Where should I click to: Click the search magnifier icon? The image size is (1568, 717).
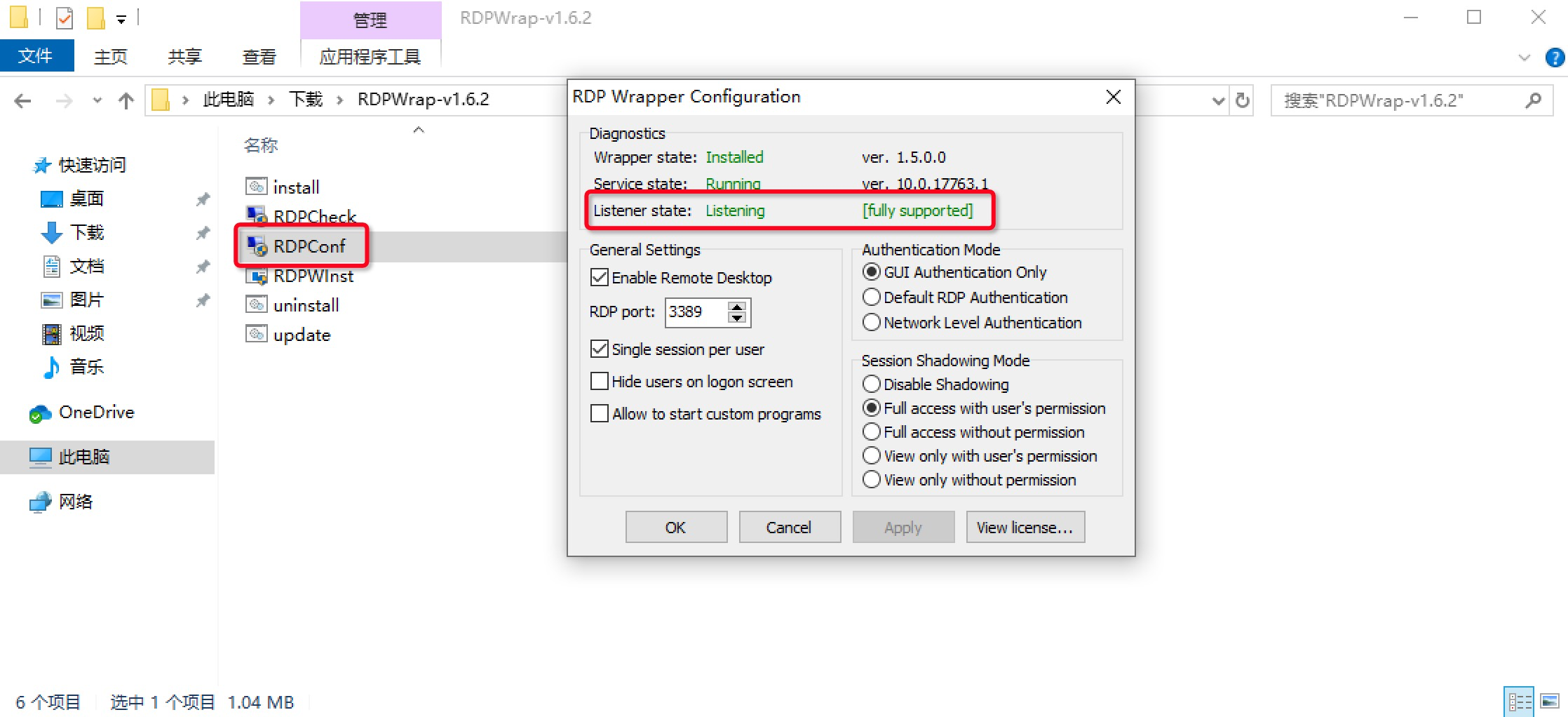[x=1534, y=100]
